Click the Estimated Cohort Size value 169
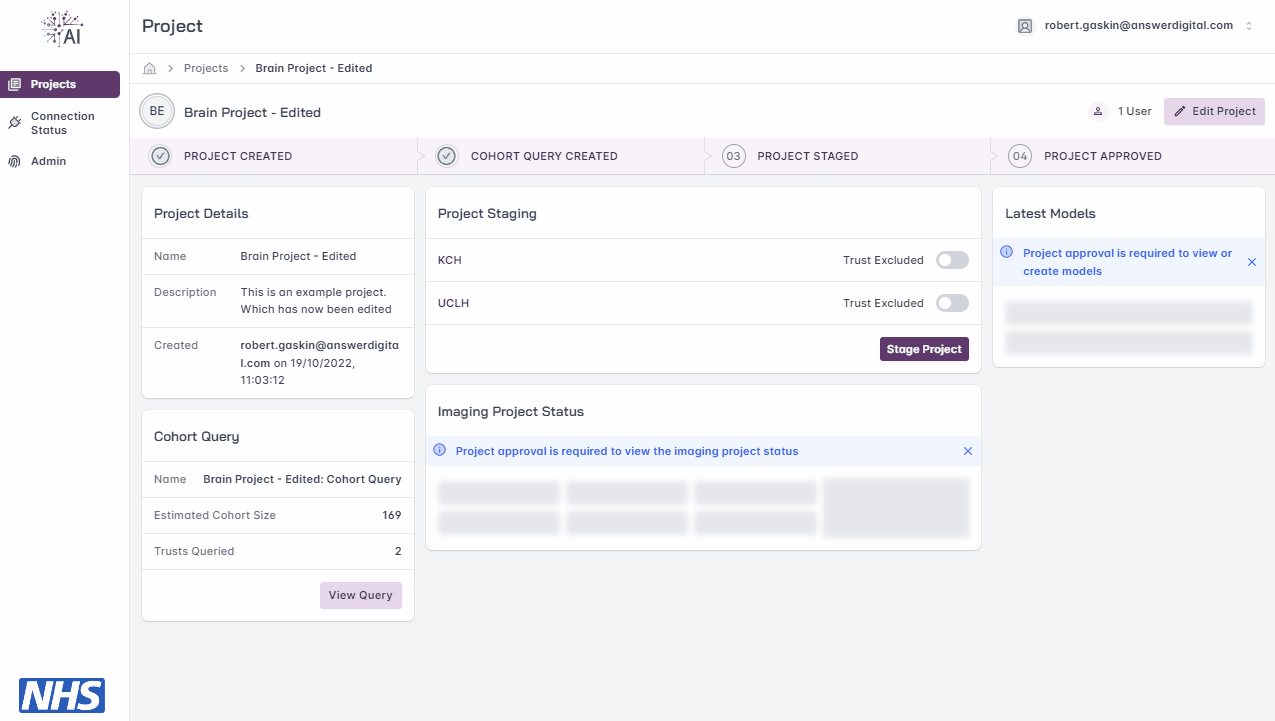The image size is (1275, 721). (392, 515)
